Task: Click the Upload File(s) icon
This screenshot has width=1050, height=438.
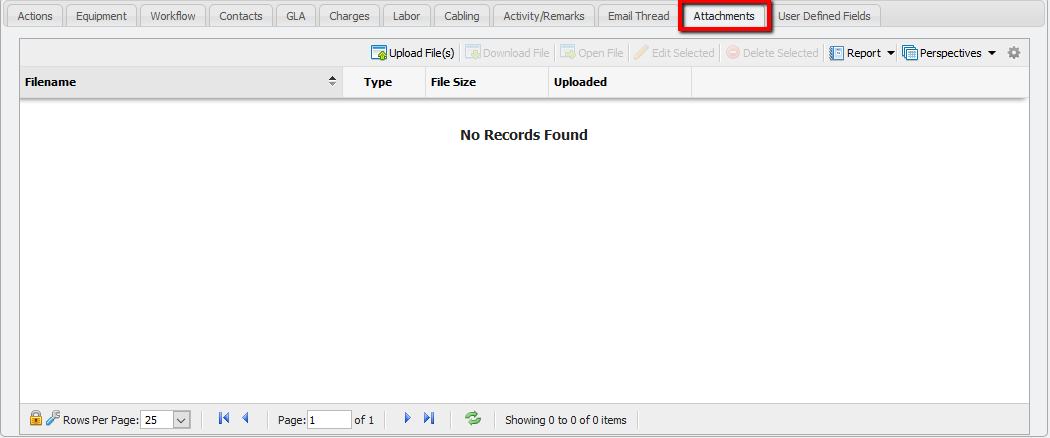Action: pyautogui.click(x=379, y=53)
